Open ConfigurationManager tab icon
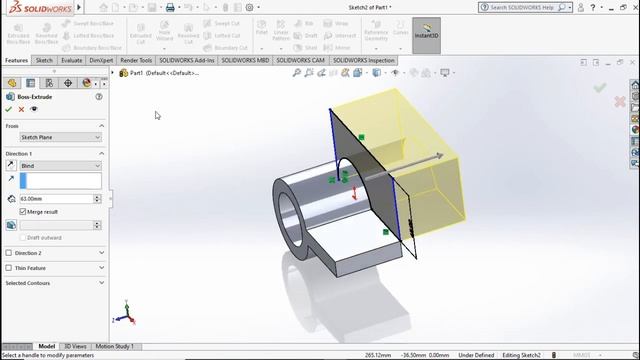 click(49, 83)
